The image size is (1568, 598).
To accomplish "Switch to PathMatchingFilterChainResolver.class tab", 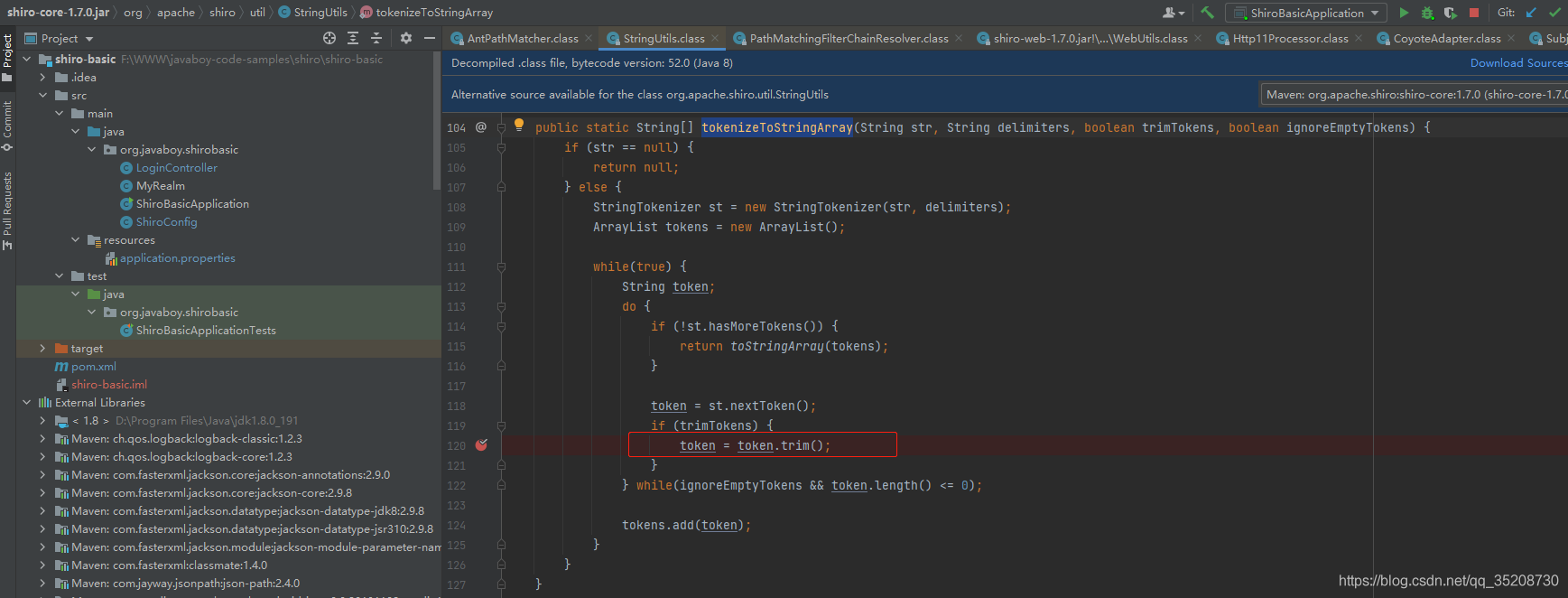I will (849, 38).
